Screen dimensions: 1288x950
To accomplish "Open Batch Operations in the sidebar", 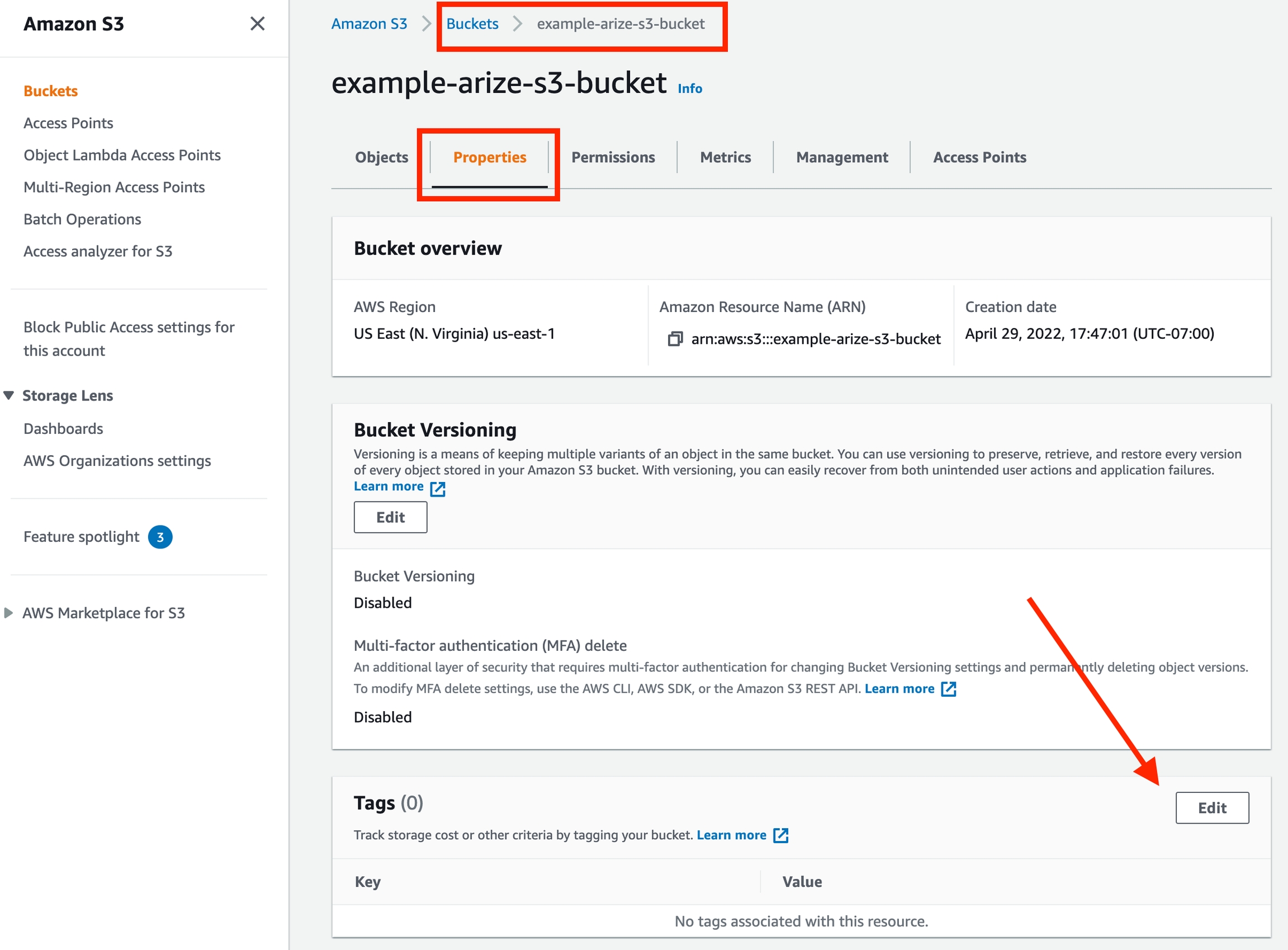I will 82,219.
